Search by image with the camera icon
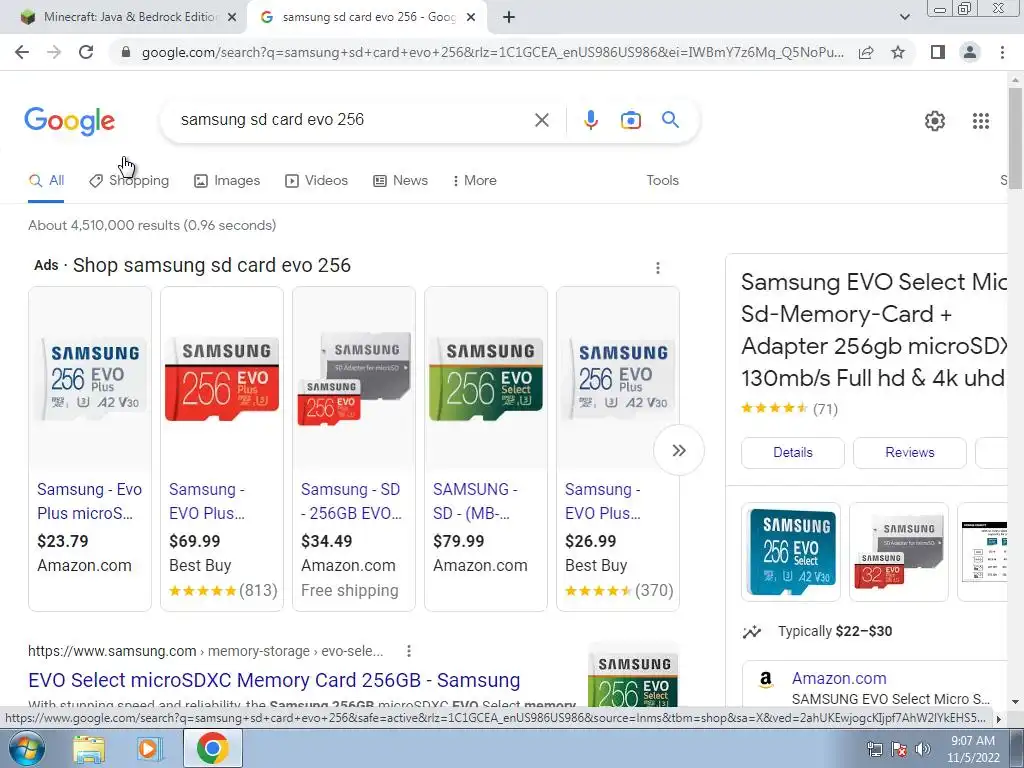This screenshot has width=1024, height=768. pos(630,120)
